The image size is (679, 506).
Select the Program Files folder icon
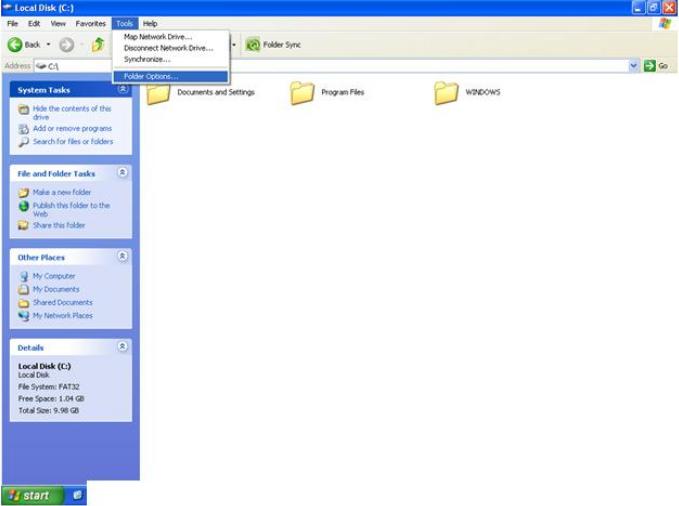(x=303, y=93)
